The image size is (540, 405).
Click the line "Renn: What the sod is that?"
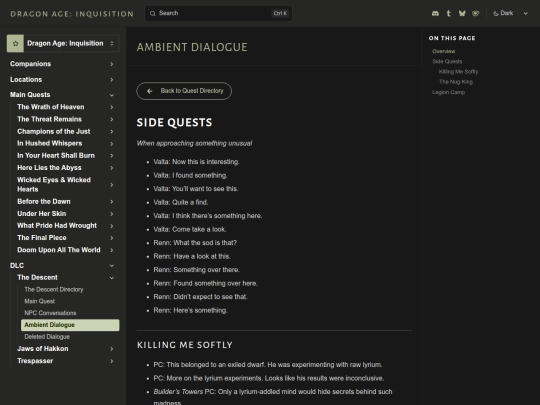(195, 243)
